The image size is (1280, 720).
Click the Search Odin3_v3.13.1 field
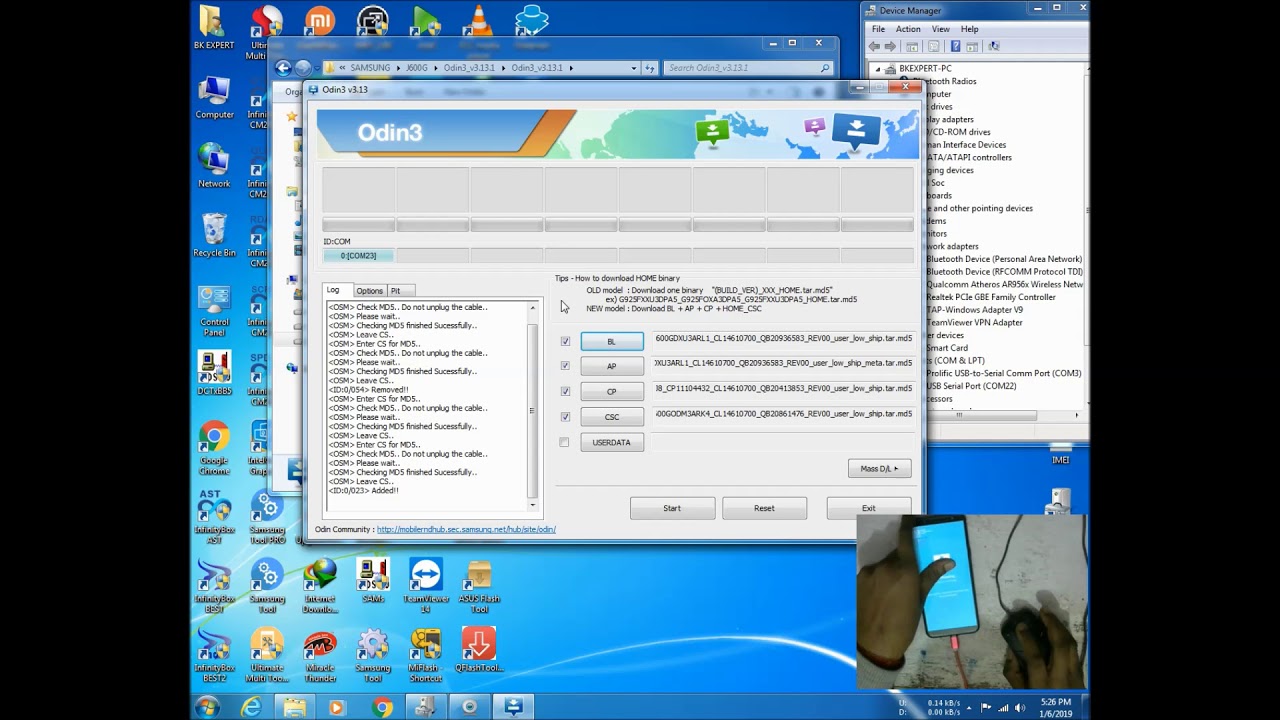tap(748, 68)
